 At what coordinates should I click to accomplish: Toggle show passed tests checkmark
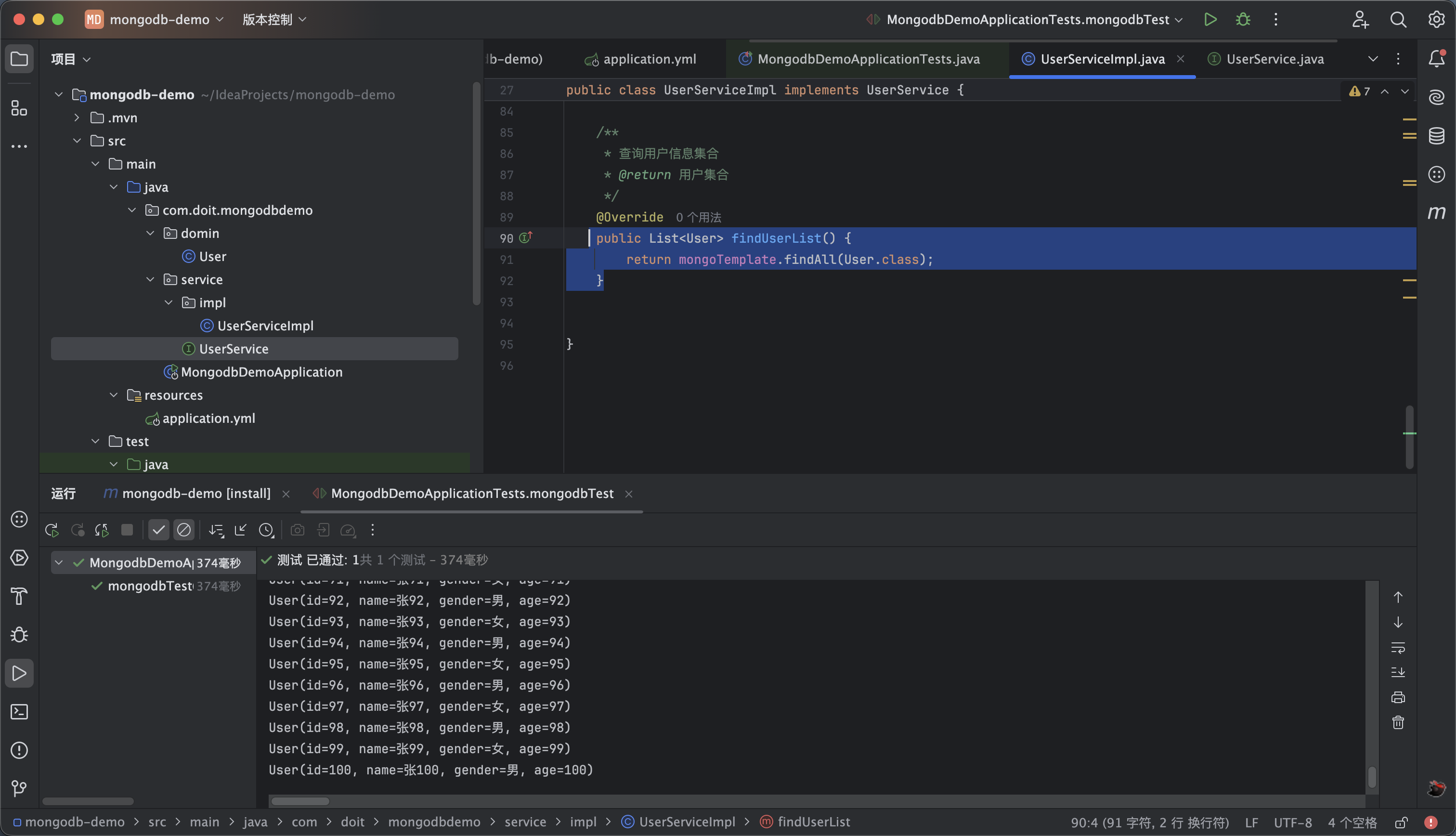click(158, 530)
